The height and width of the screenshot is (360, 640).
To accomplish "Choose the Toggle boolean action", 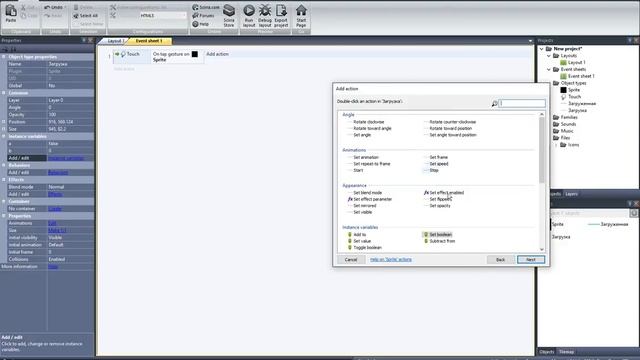I will tap(364, 248).
